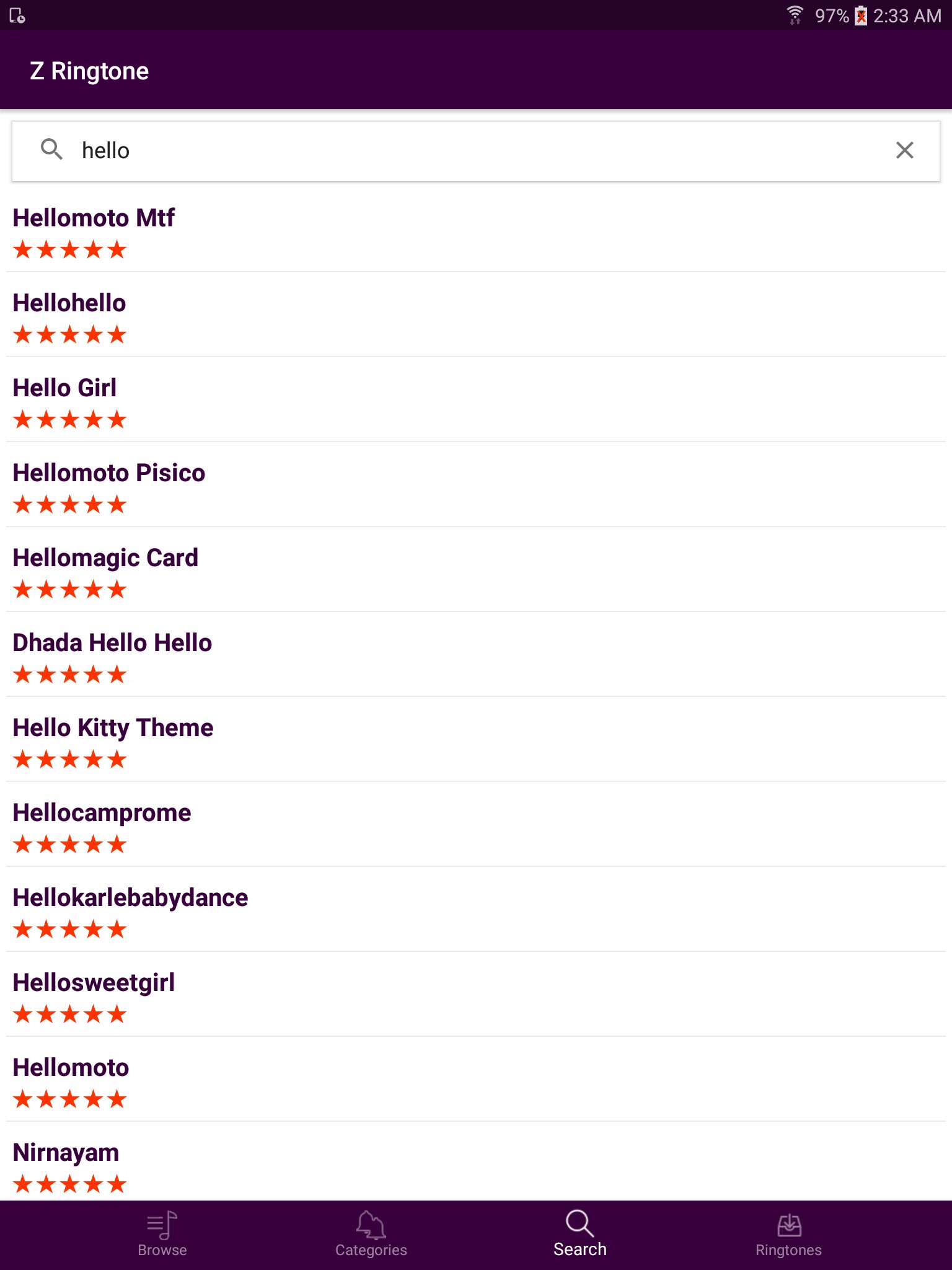The image size is (952, 1270).
Task: Click into the hello search input field
Action: point(476,151)
